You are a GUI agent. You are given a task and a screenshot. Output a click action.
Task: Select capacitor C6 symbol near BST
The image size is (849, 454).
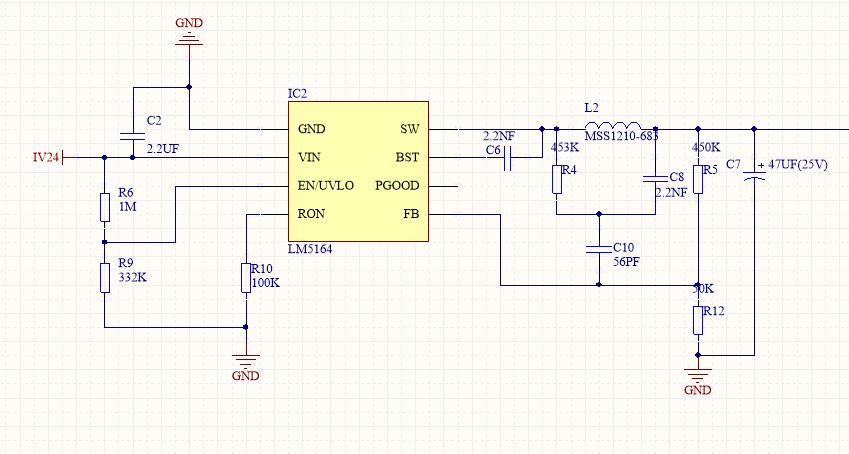507,158
